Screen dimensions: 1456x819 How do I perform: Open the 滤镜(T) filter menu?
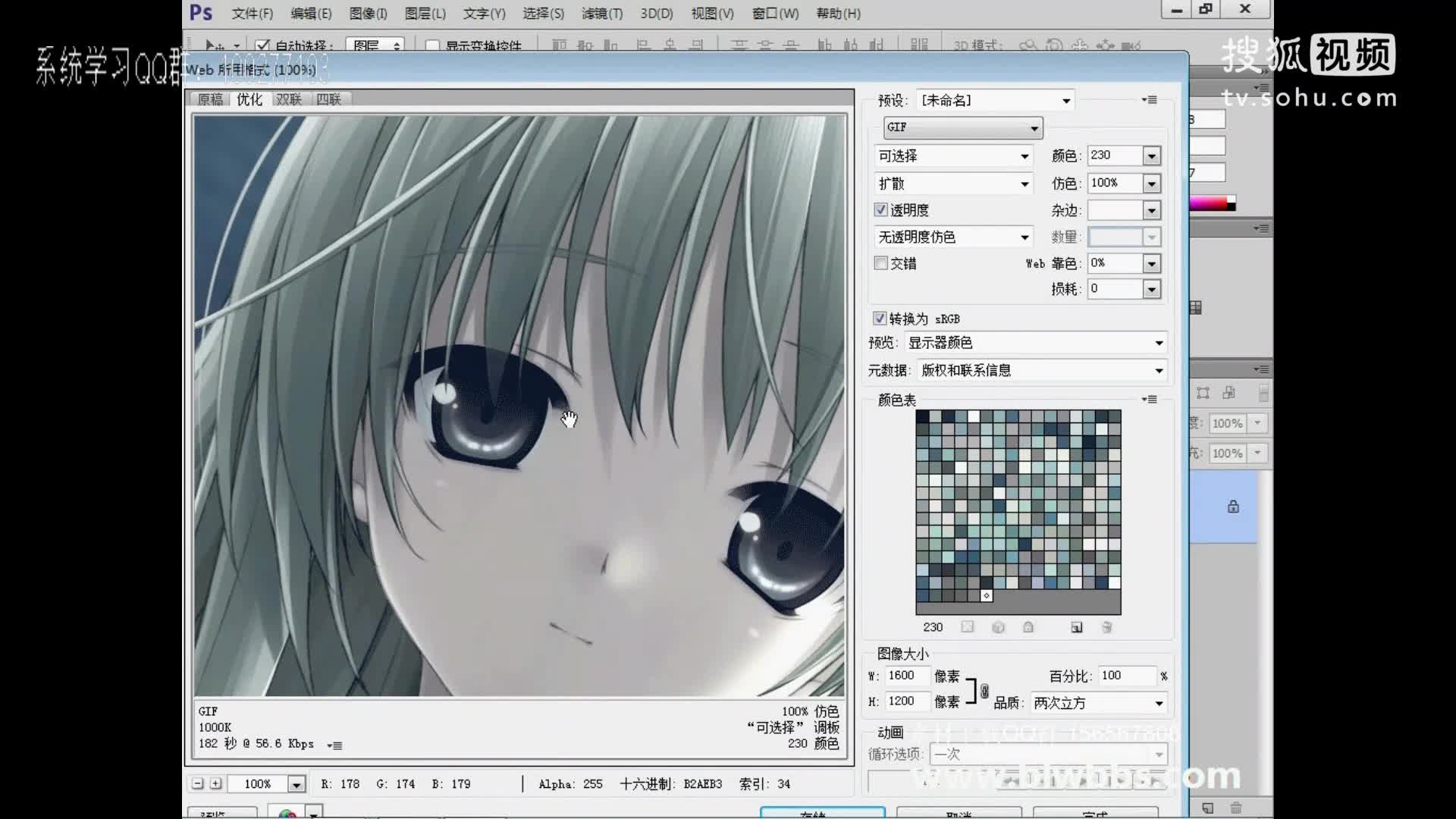pyautogui.click(x=602, y=14)
